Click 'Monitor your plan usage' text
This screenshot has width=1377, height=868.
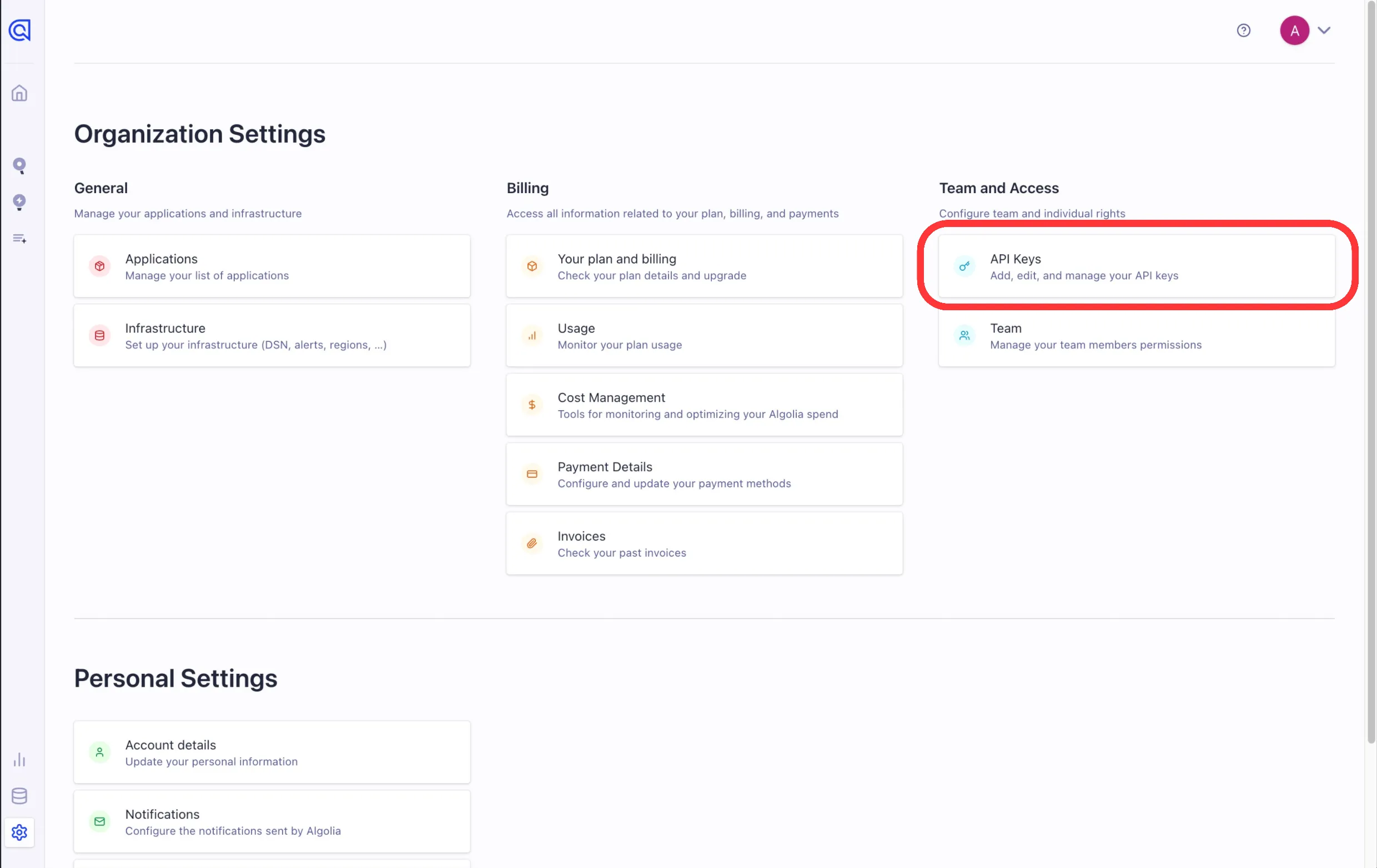[620, 345]
